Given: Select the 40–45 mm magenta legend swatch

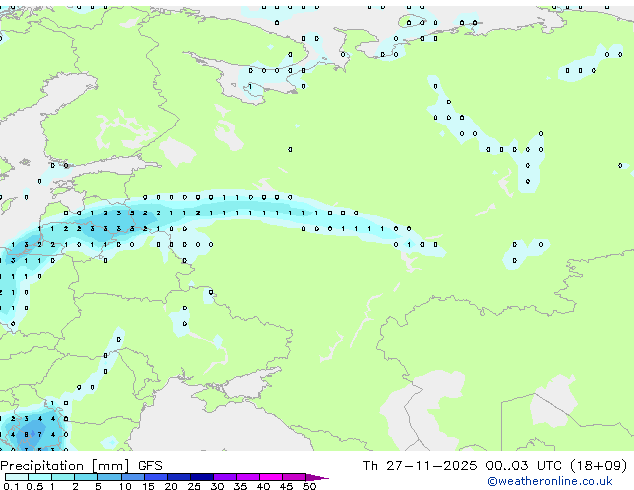Looking at the screenshot, I should coord(271,477).
